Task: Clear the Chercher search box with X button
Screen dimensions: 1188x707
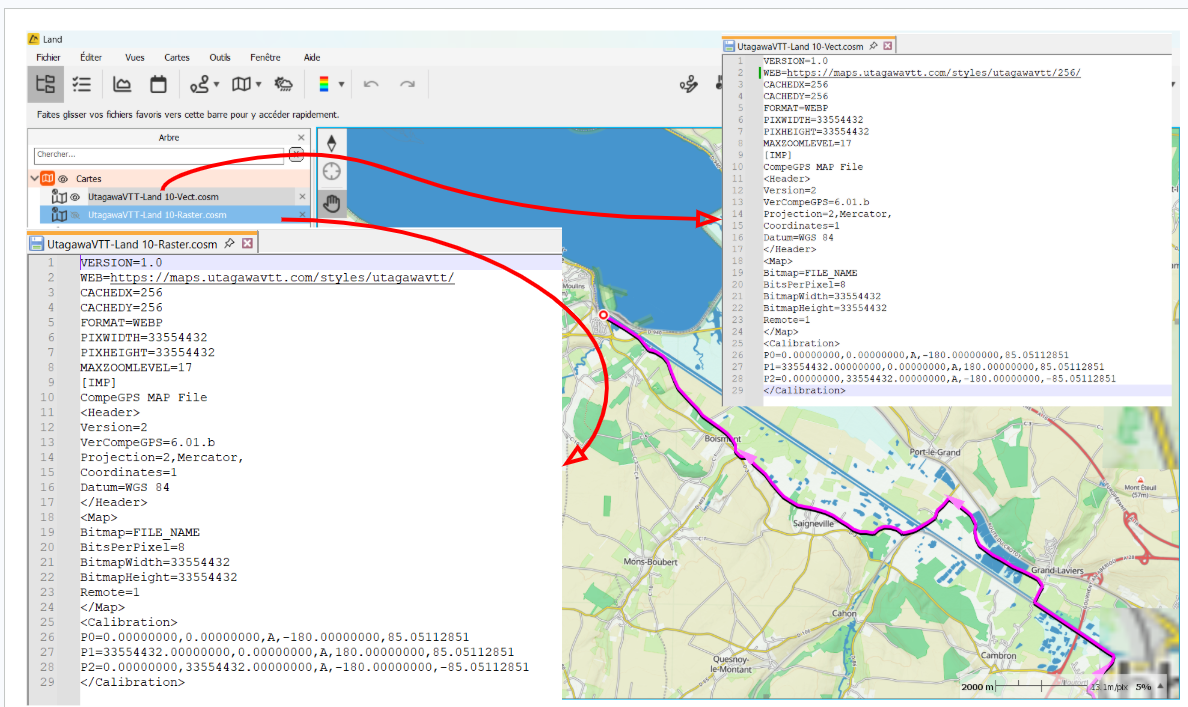Action: click(296, 155)
